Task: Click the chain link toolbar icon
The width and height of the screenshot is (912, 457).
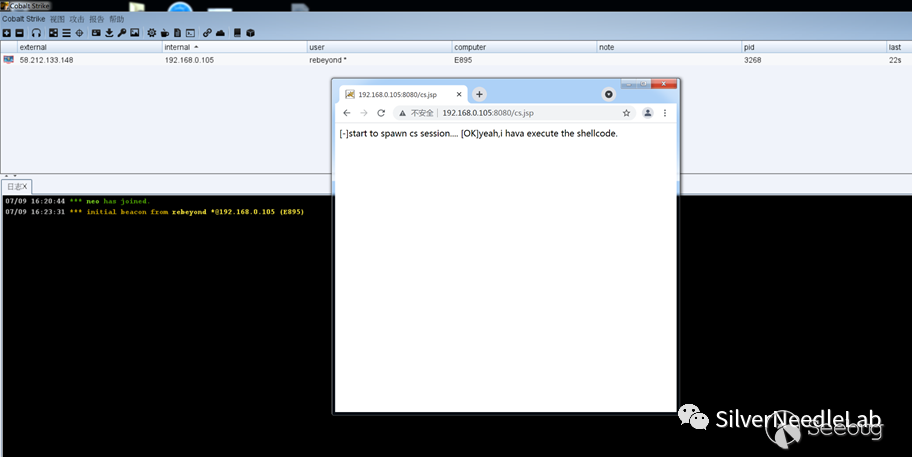Action: (206, 33)
